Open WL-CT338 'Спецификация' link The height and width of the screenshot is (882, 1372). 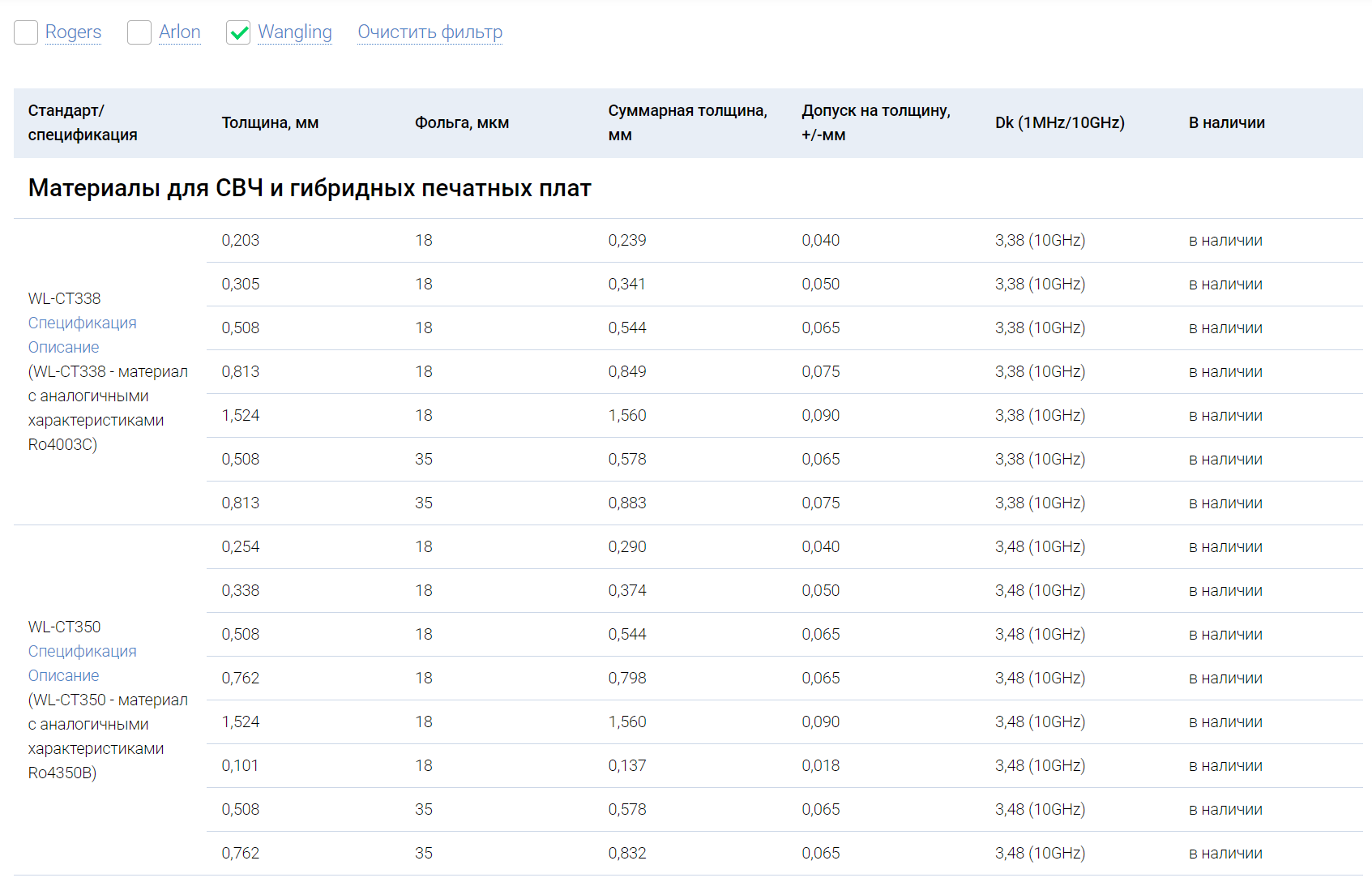click(x=83, y=323)
